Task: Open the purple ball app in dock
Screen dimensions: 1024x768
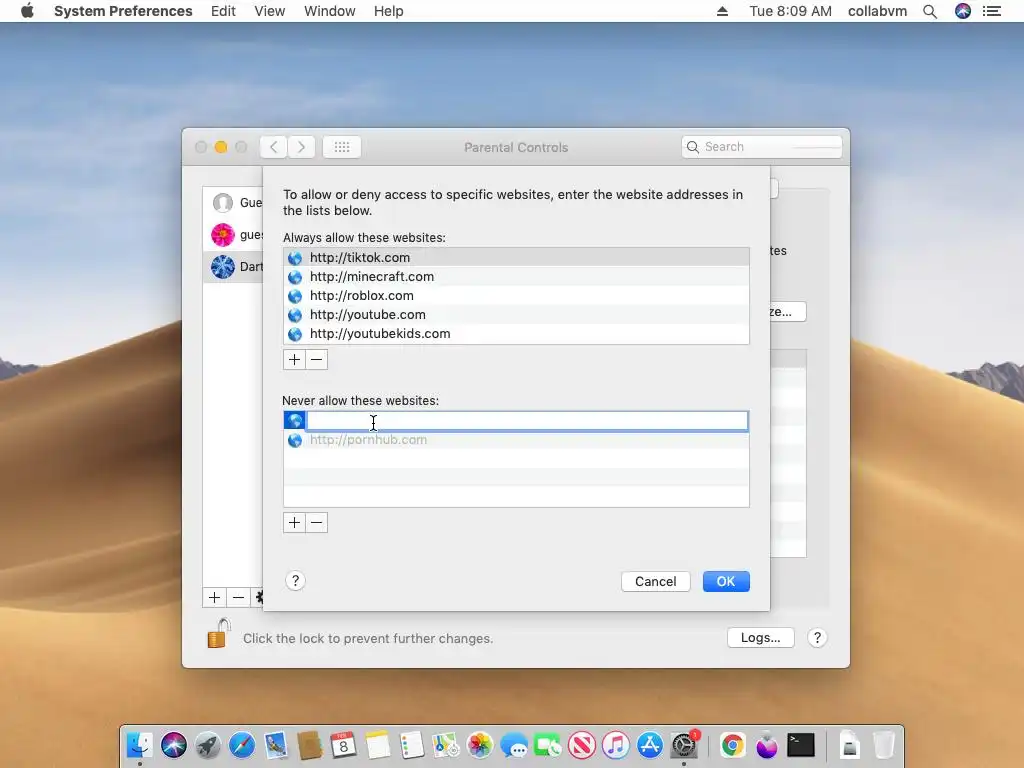Action: 767,745
